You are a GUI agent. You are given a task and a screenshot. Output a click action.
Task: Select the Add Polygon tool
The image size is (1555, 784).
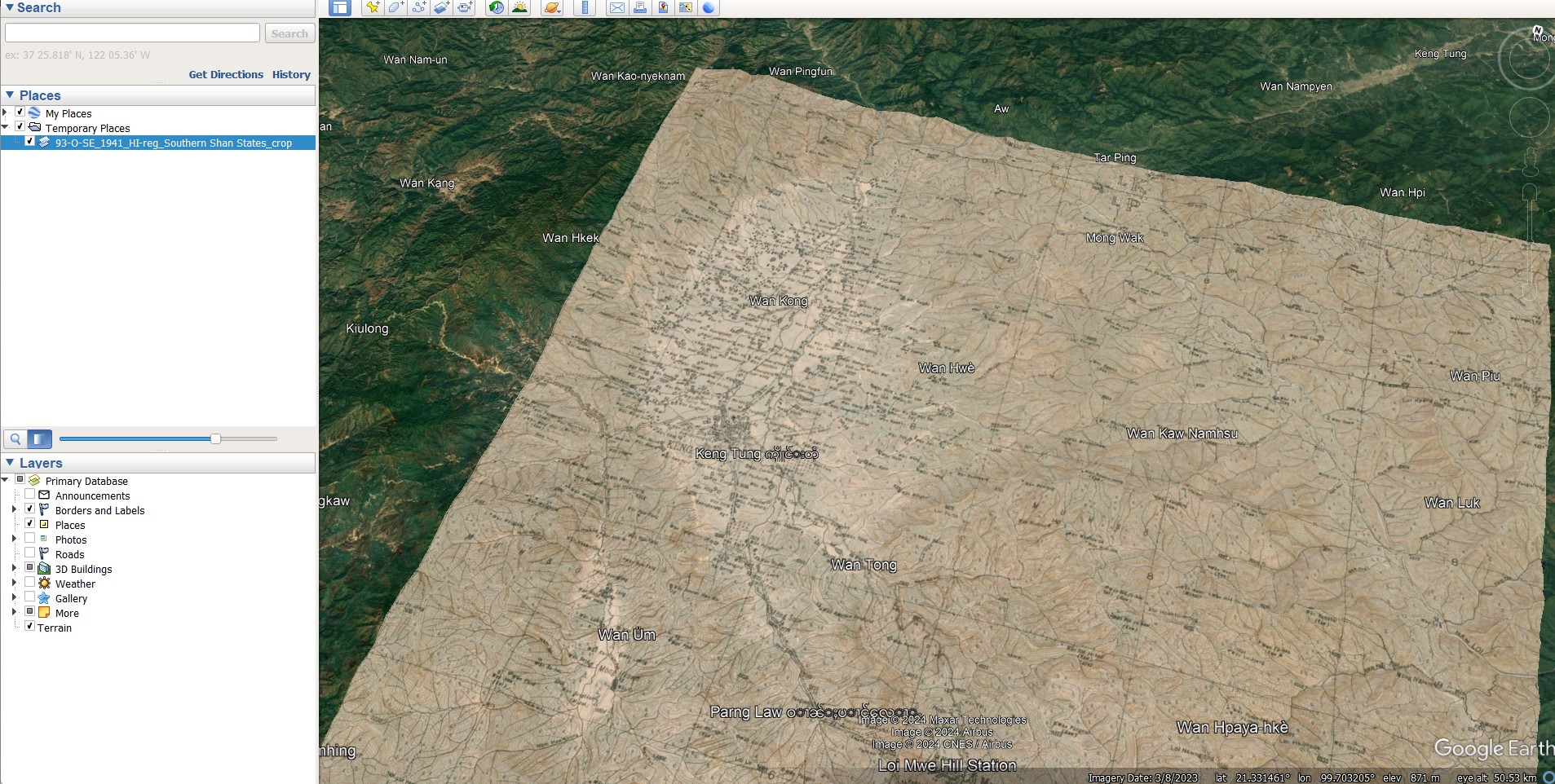pos(395,8)
